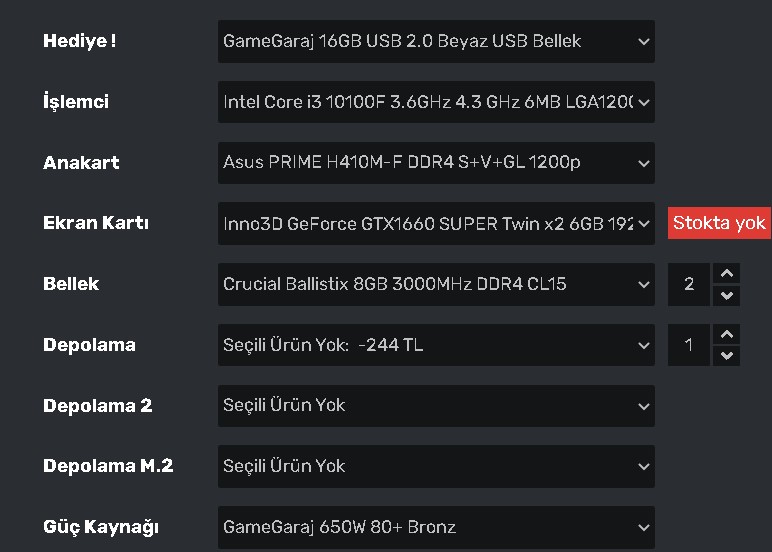The width and height of the screenshot is (772, 552).
Task: Click the Depolama quantity field showing 1
Action: 689,345
